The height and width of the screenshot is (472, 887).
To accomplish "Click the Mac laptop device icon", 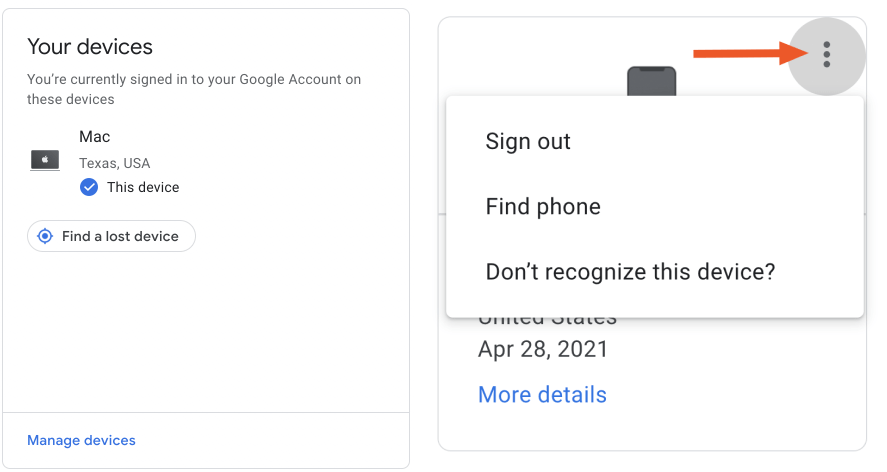I will coord(45,160).
